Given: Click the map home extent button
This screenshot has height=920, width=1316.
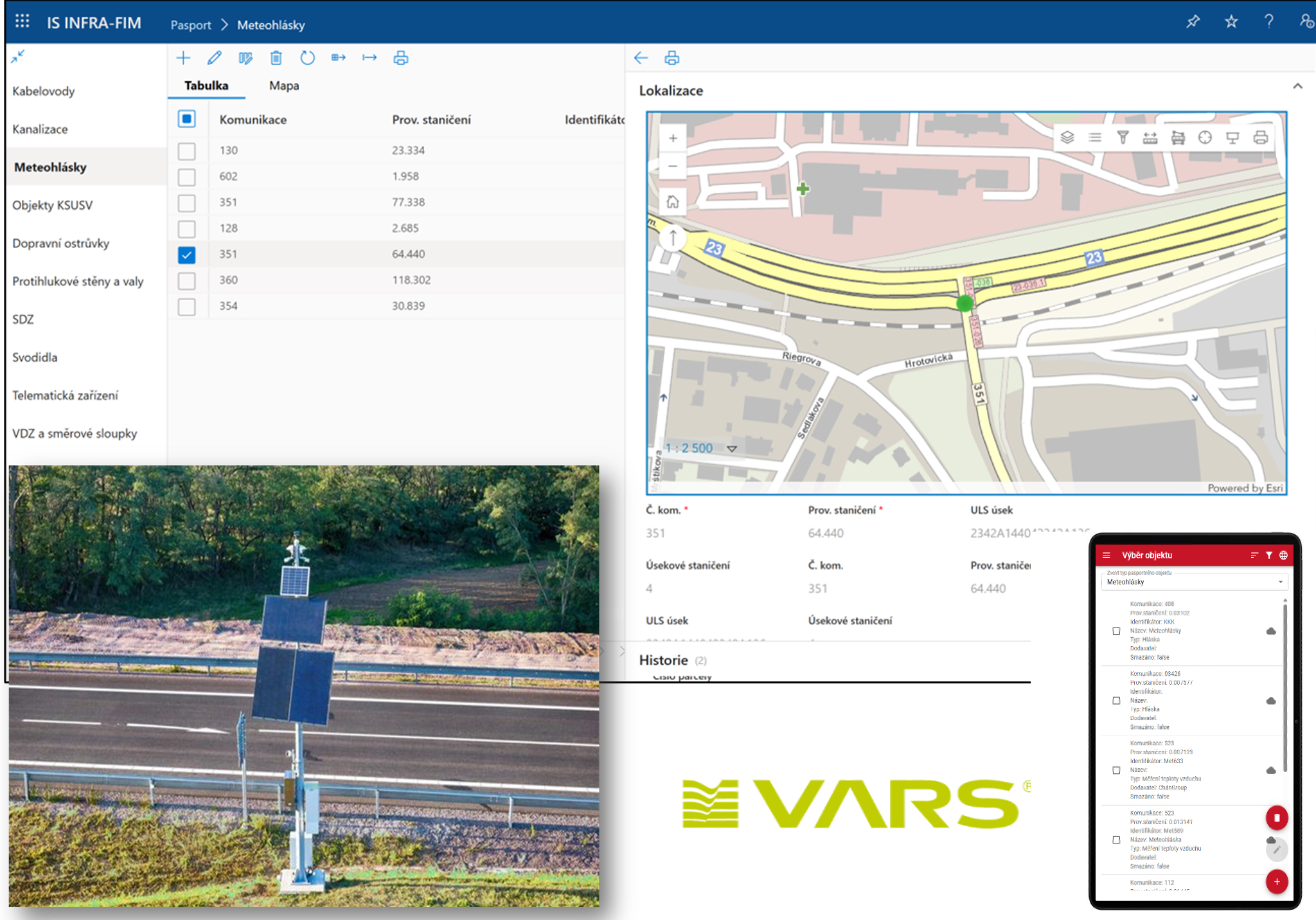Looking at the screenshot, I should coord(672,202).
